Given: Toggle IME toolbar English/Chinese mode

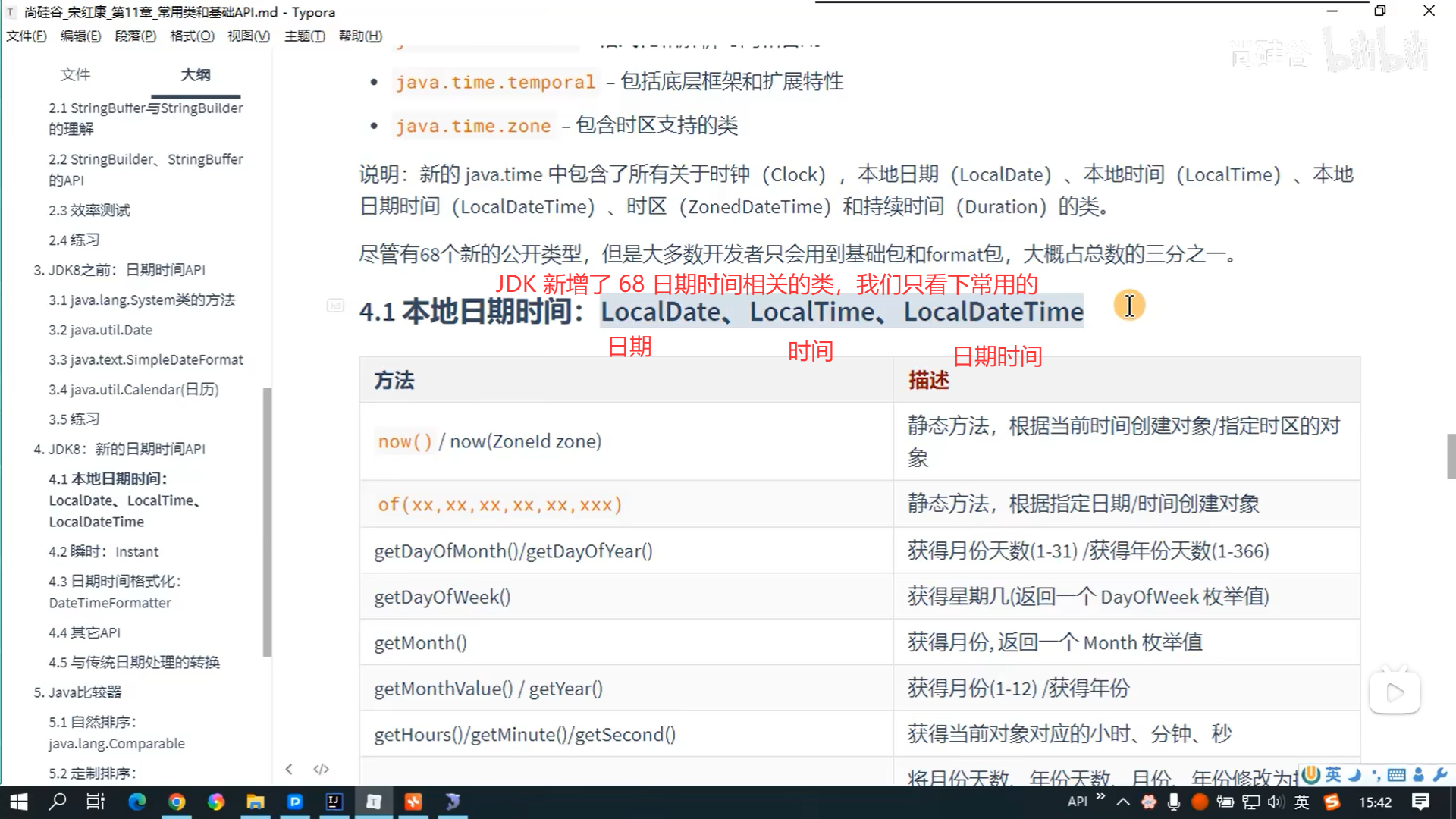Looking at the screenshot, I should [1333, 774].
